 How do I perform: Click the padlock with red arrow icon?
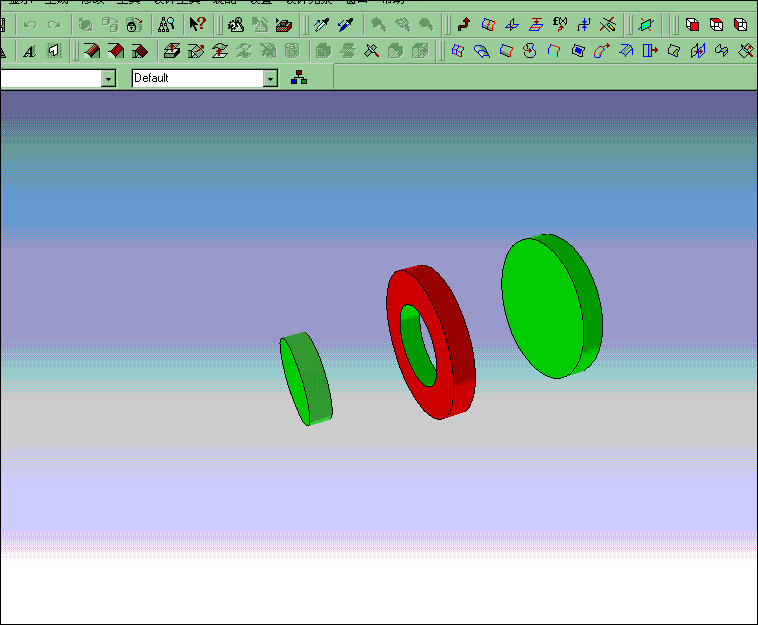point(134,25)
